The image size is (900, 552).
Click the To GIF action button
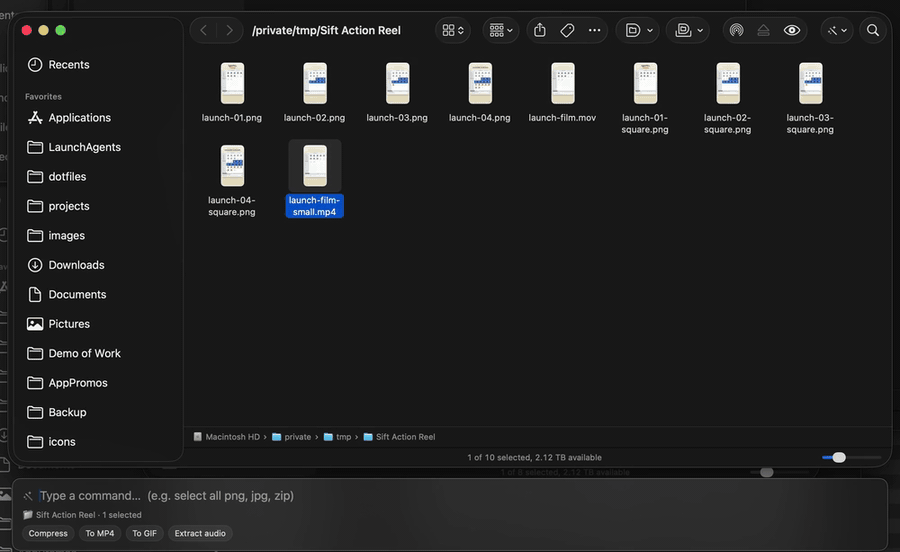[x=144, y=533]
